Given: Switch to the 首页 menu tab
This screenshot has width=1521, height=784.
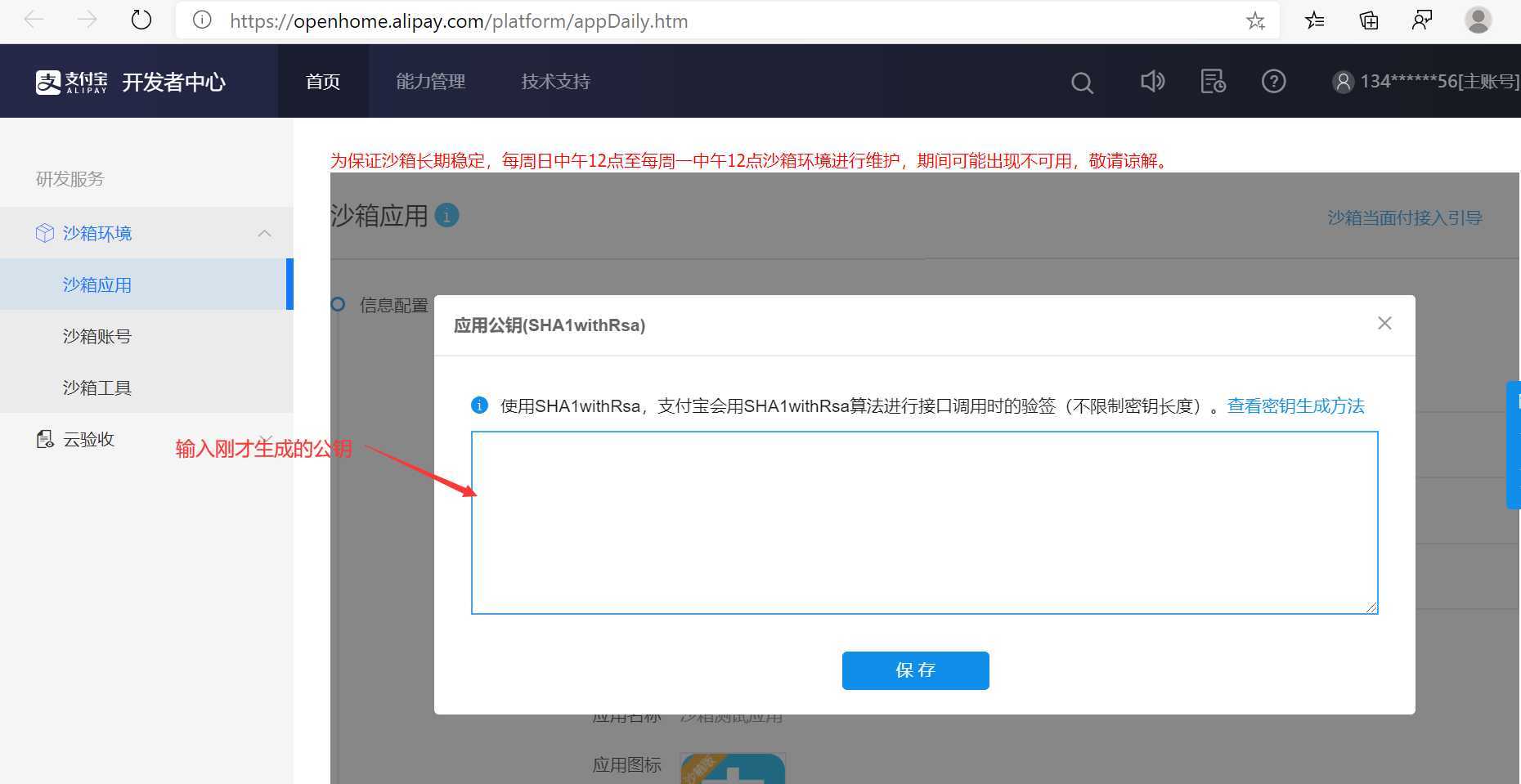Looking at the screenshot, I should (323, 81).
